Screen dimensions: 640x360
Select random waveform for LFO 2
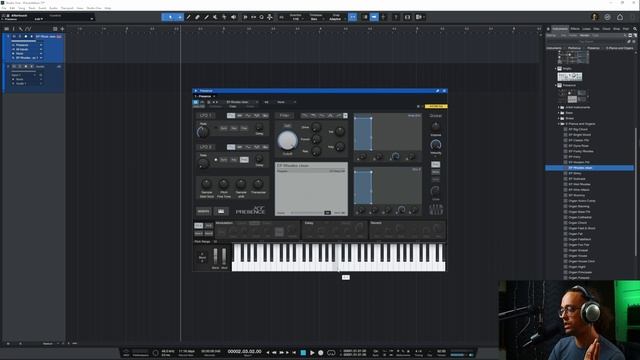(265, 147)
